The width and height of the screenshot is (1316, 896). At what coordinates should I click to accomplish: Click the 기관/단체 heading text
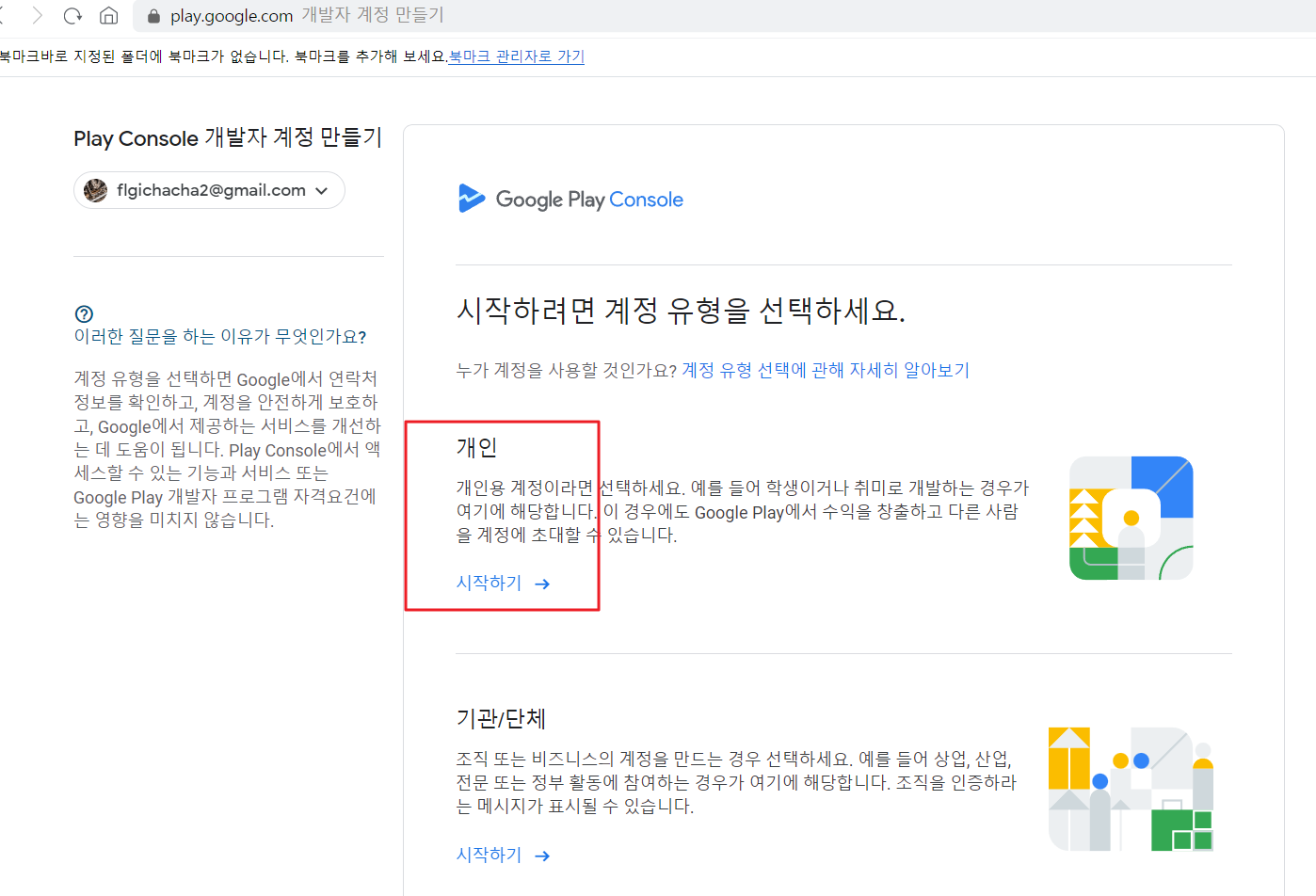click(501, 718)
